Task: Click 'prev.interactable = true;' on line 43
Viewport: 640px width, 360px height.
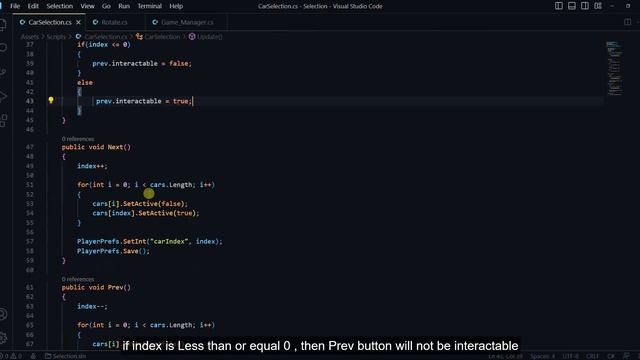Action: pyautogui.click(x=144, y=101)
